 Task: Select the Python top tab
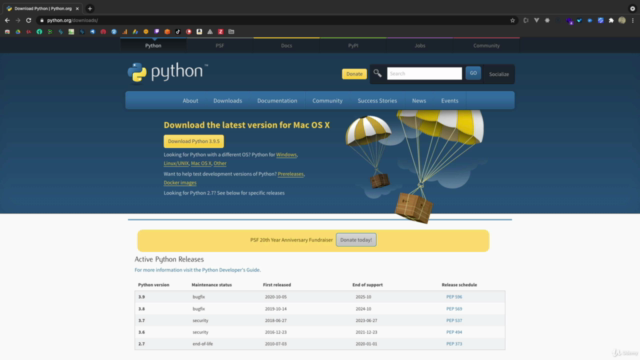(153, 46)
